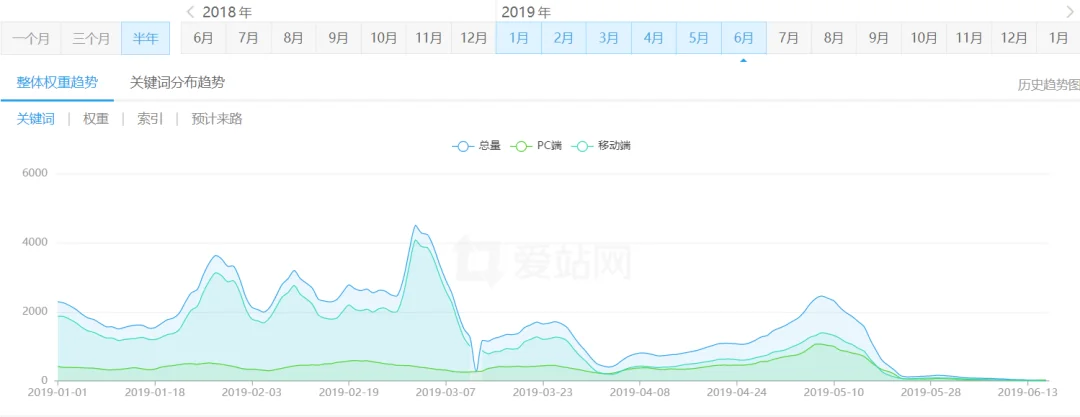Screen dimensions: 1080x417
Task: Toggle 移动端 series in chart legend
Action: click(603, 146)
